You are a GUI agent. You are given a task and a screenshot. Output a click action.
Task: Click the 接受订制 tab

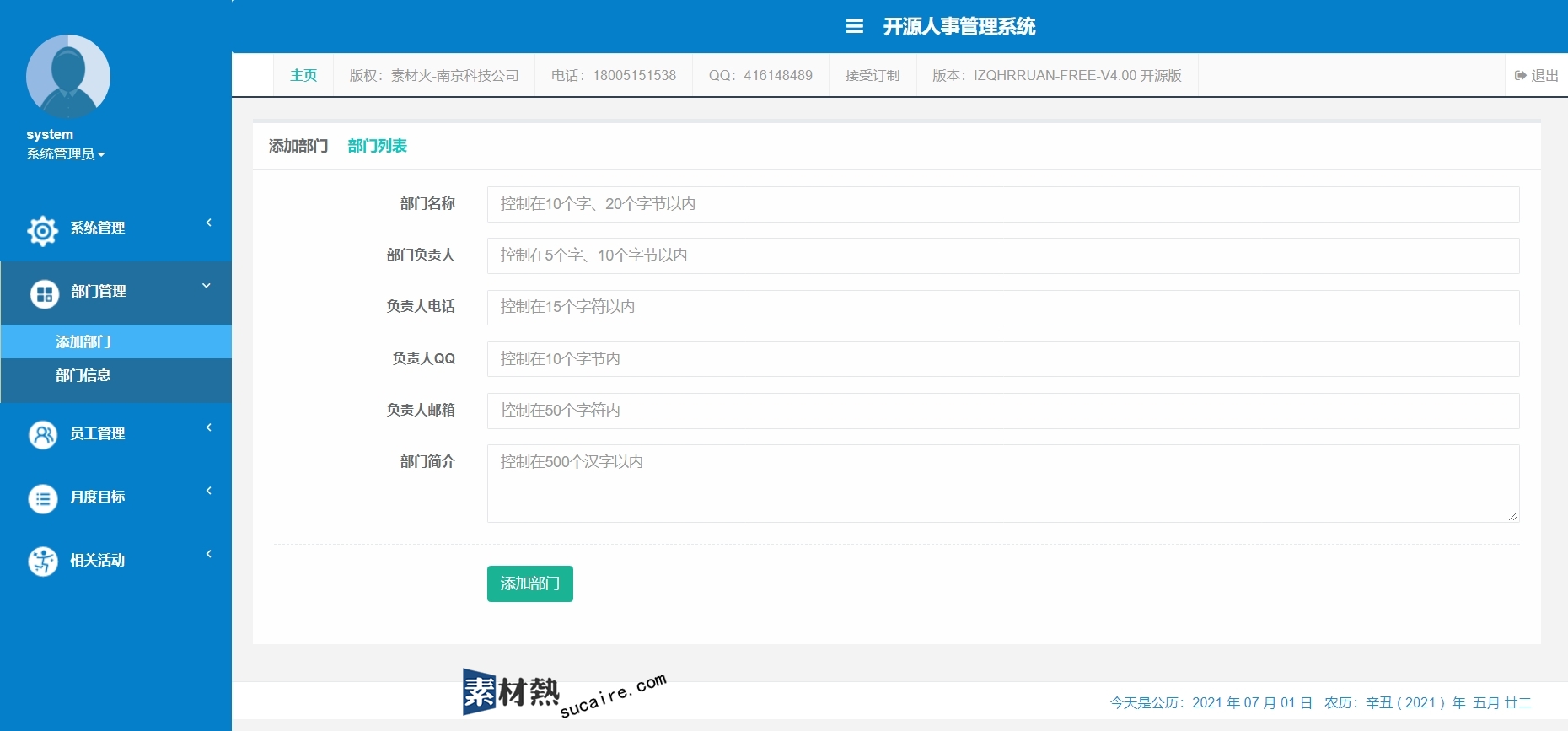click(x=873, y=75)
